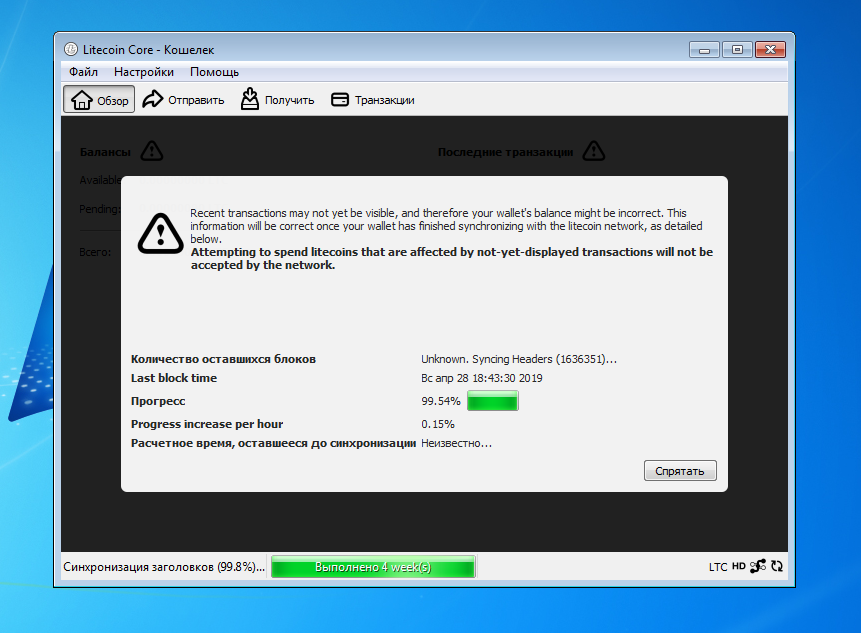Click the Last block time label
The width and height of the screenshot is (861, 633).
click(174, 378)
